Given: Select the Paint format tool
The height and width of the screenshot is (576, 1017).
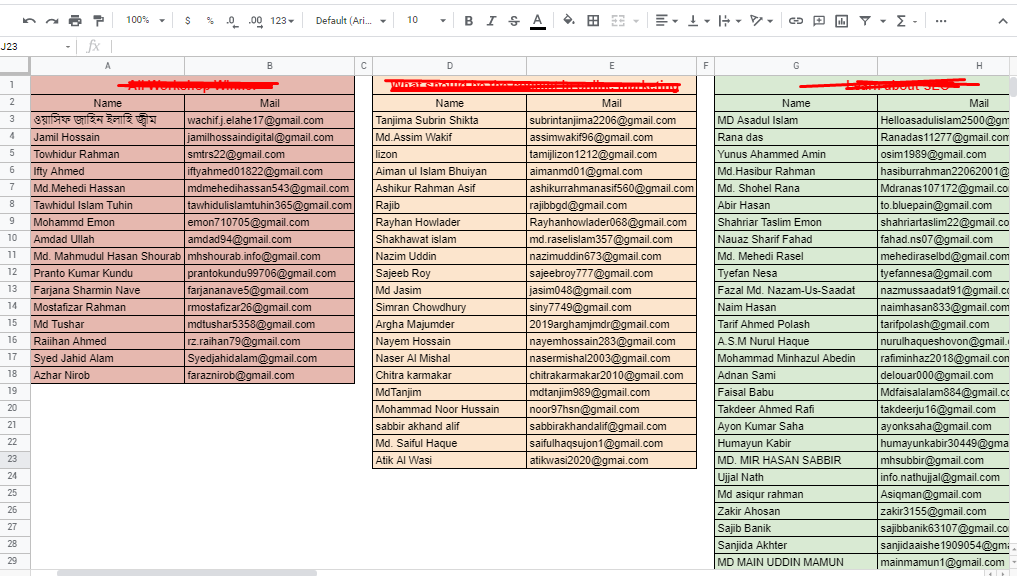Looking at the screenshot, I should [x=99, y=21].
